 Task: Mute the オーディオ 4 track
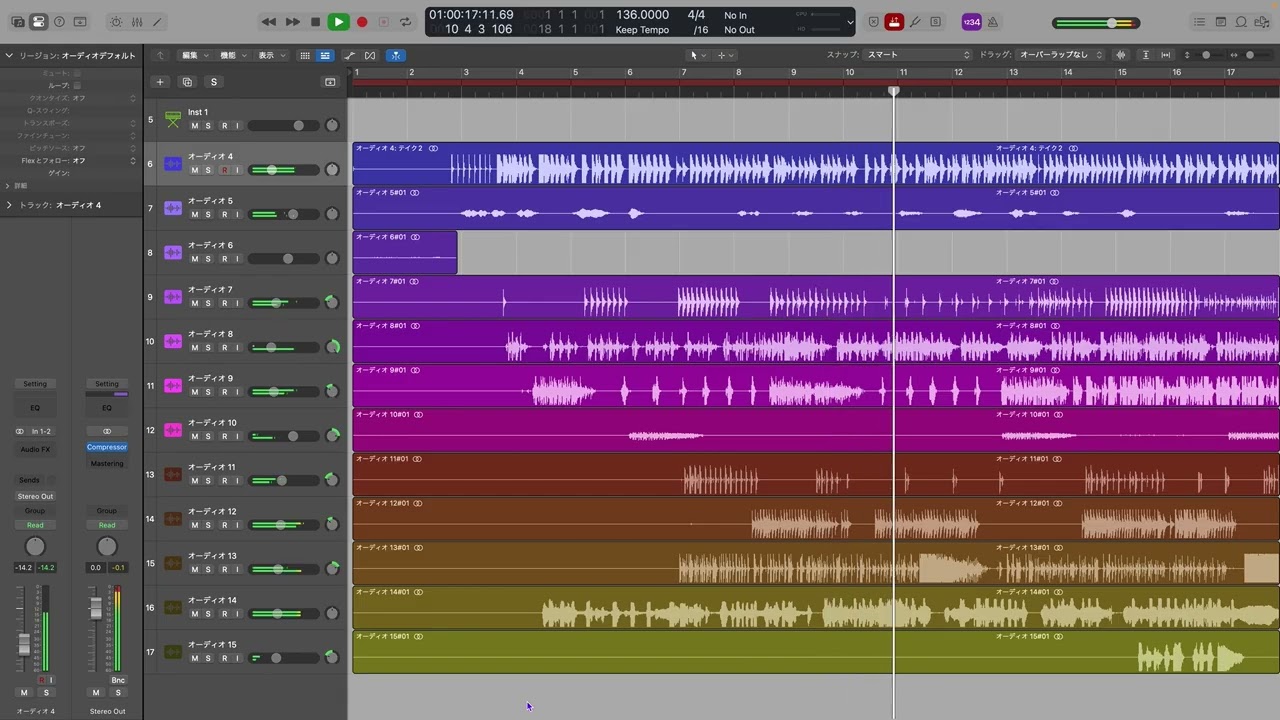pos(195,170)
